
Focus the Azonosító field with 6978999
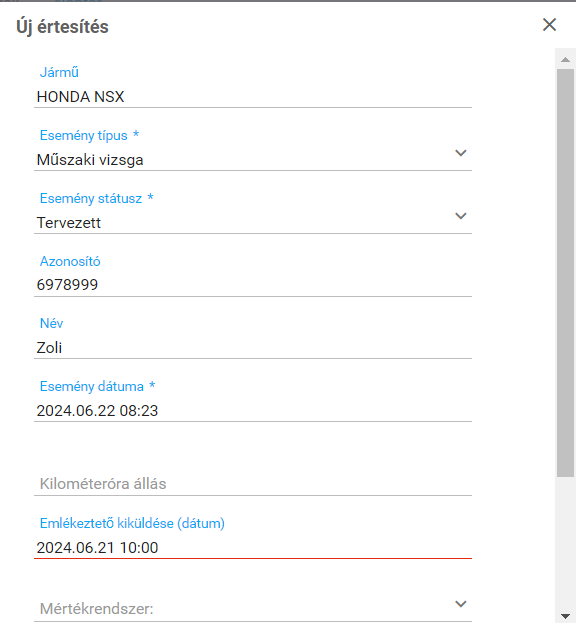[253, 285]
